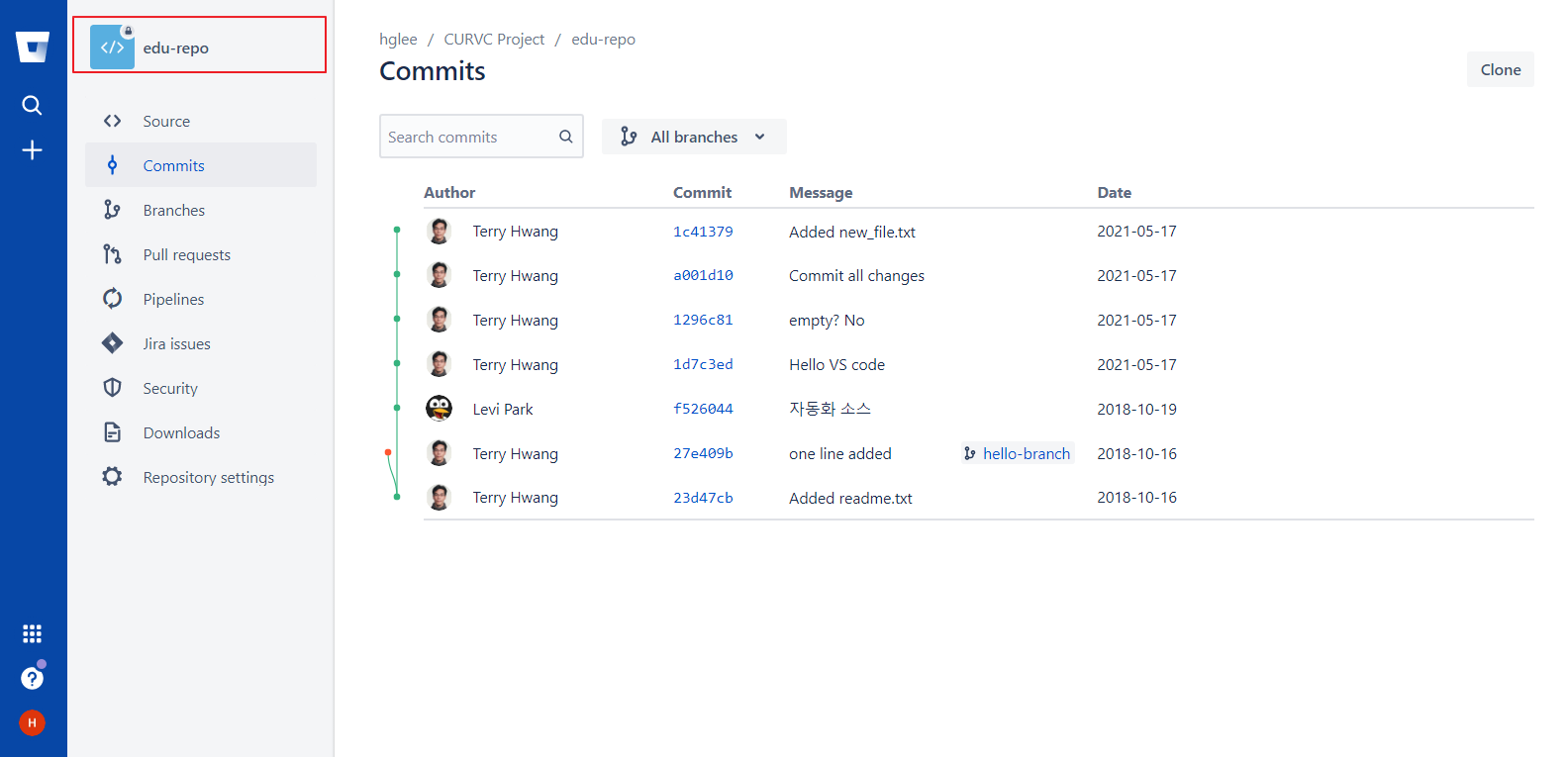The width and height of the screenshot is (1568, 757).
Task: Click Levi Park's penguin avatar
Action: coord(439,409)
